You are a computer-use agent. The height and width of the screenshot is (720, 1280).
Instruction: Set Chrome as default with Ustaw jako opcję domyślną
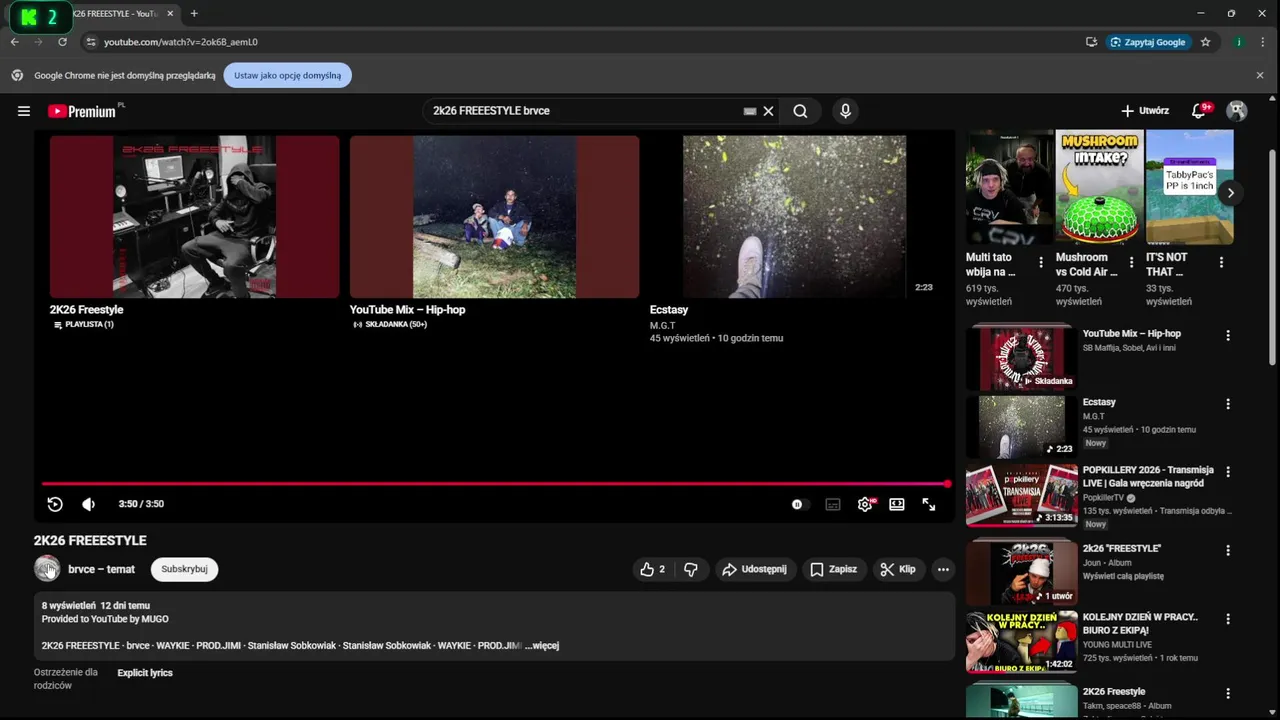pos(288,75)
